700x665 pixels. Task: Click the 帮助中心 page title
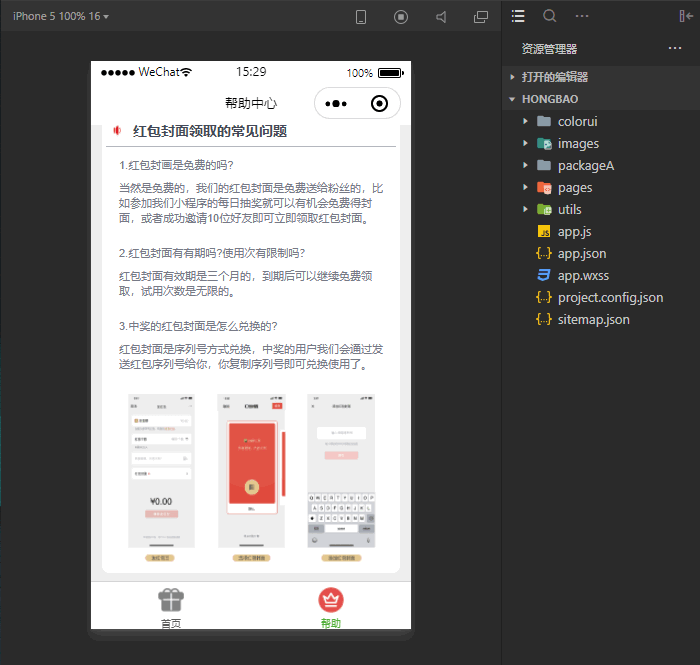click(251, 103)
